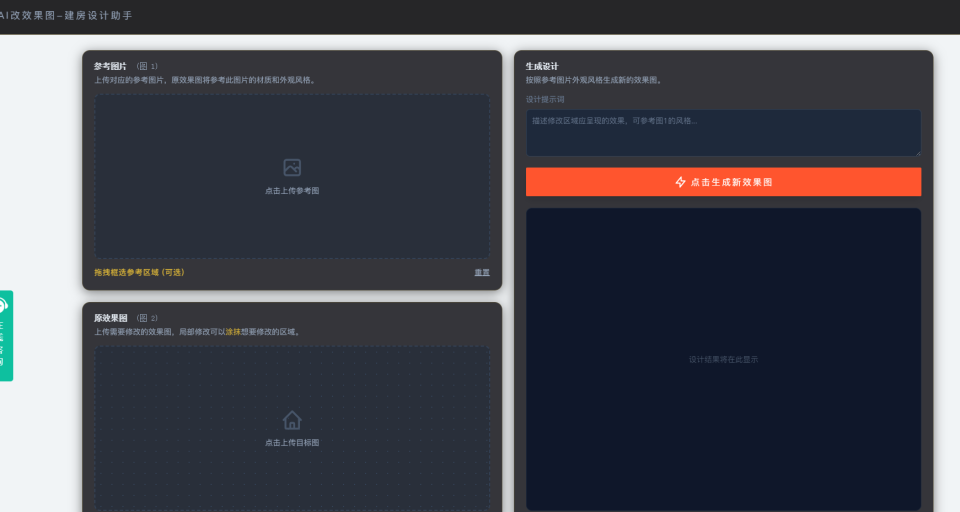Screen dimensions: 960x512
Task: Click the 重置 reset link
Action: click(482, 273)
